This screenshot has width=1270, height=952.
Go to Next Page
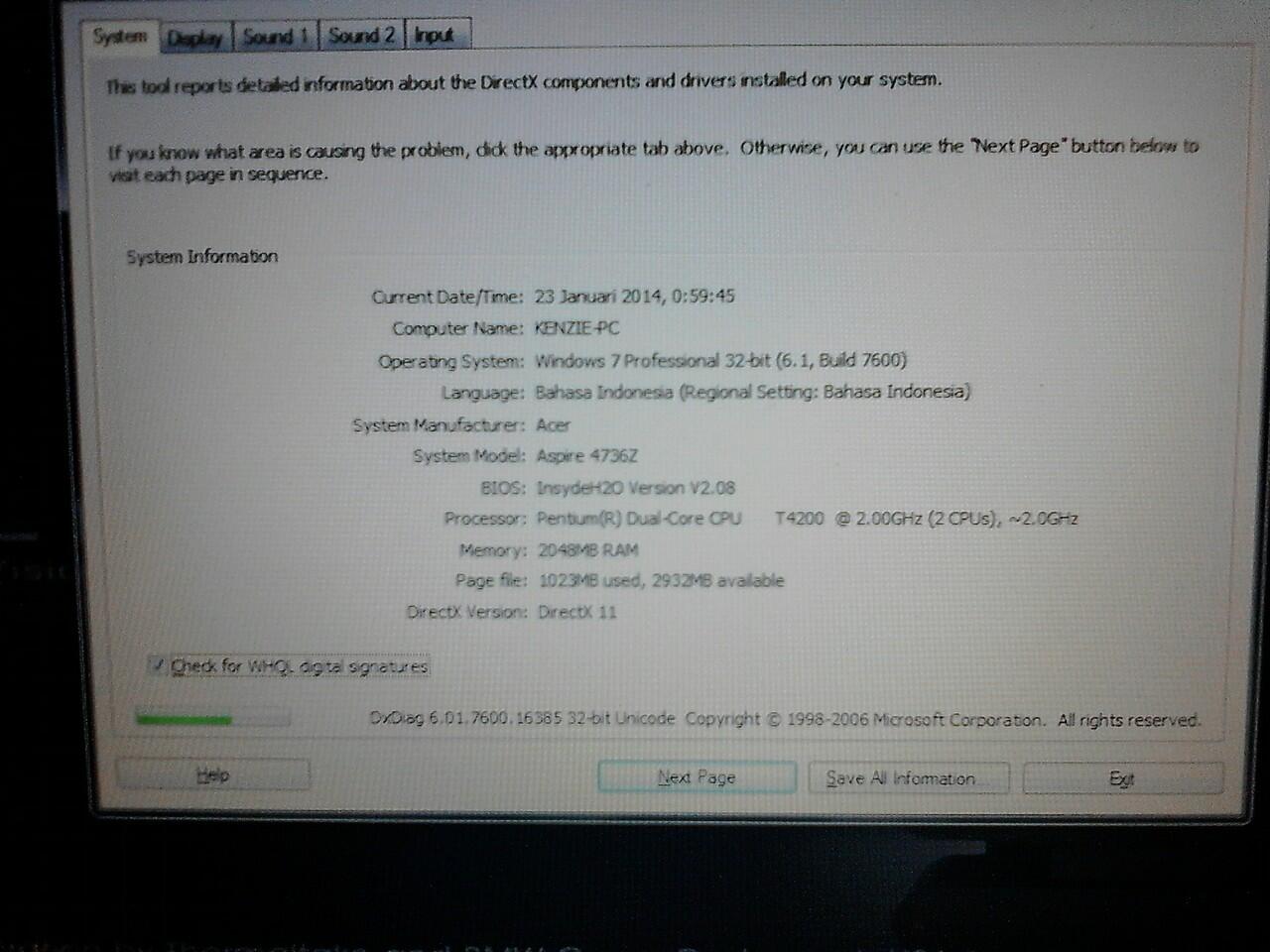pos(696,777)
